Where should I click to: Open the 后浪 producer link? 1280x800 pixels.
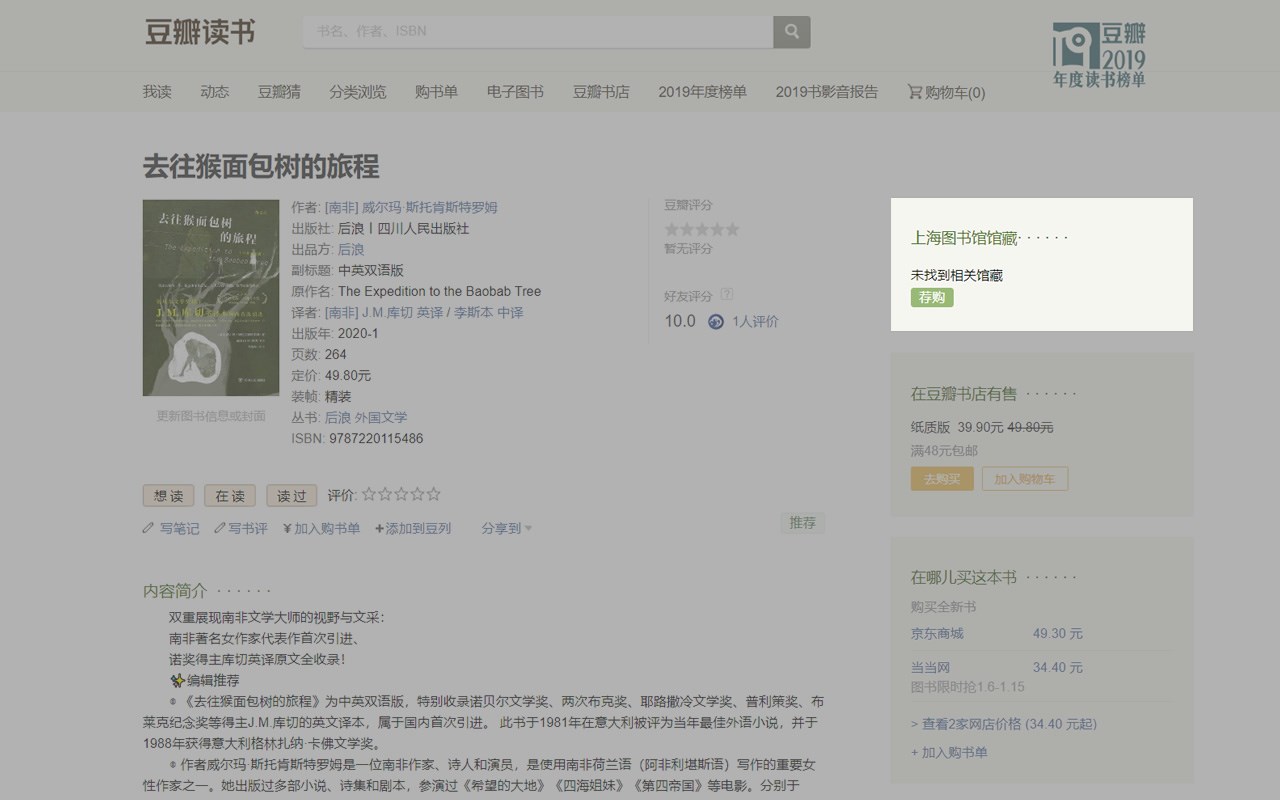click(x=351, y=249)
